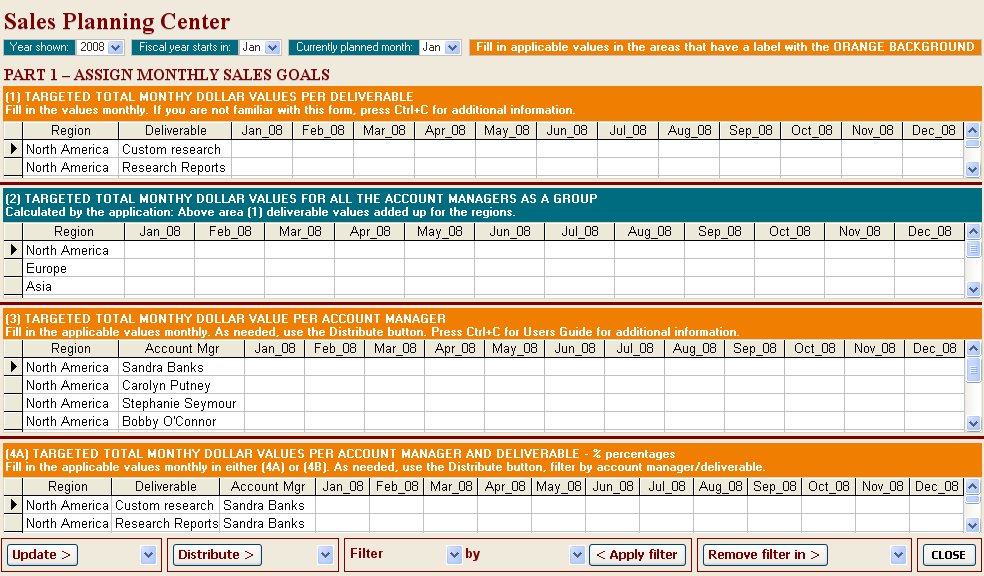Click the Custom research cell in section 1
984x576 pixels.
[x=175, y=149]
